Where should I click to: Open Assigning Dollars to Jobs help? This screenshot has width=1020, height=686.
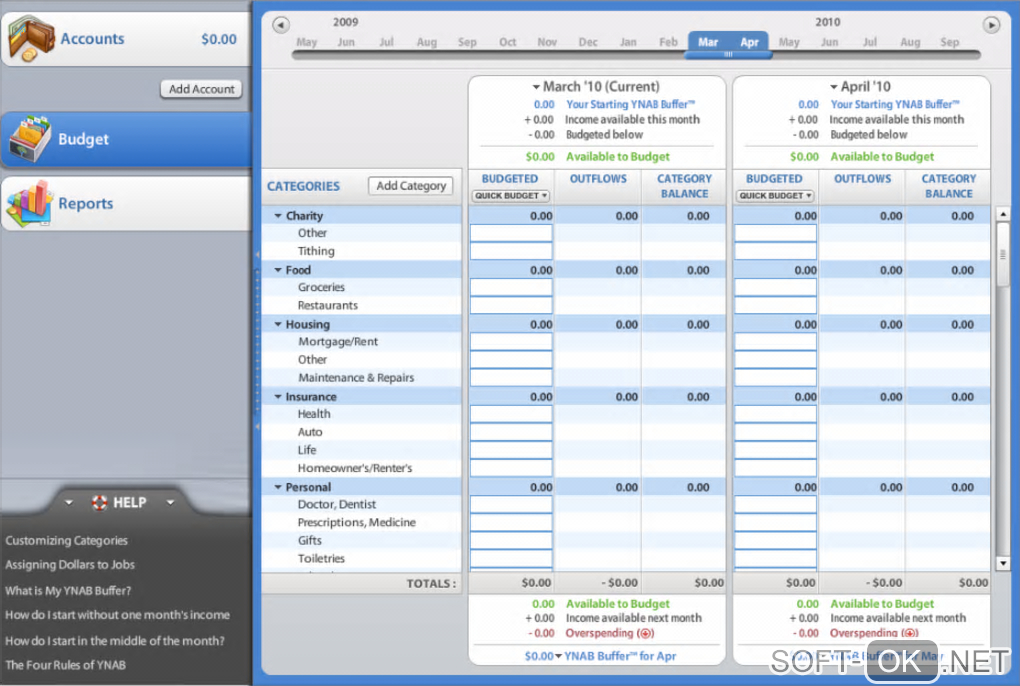(70, 564)
